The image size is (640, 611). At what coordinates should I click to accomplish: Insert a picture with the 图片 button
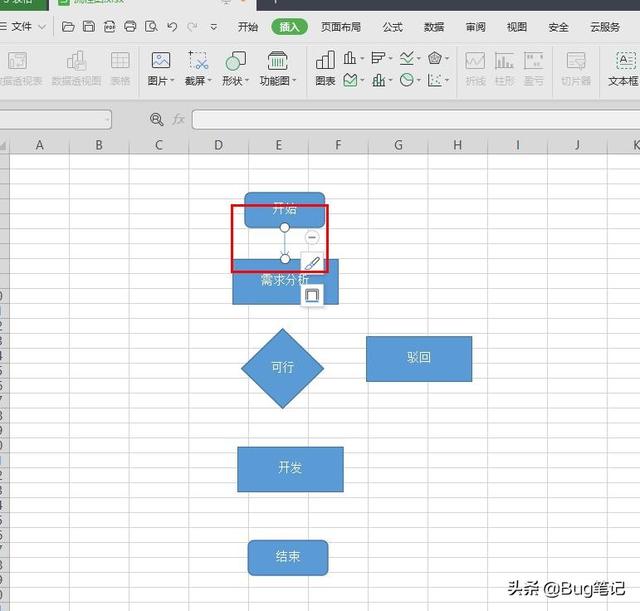coord(161,69)
